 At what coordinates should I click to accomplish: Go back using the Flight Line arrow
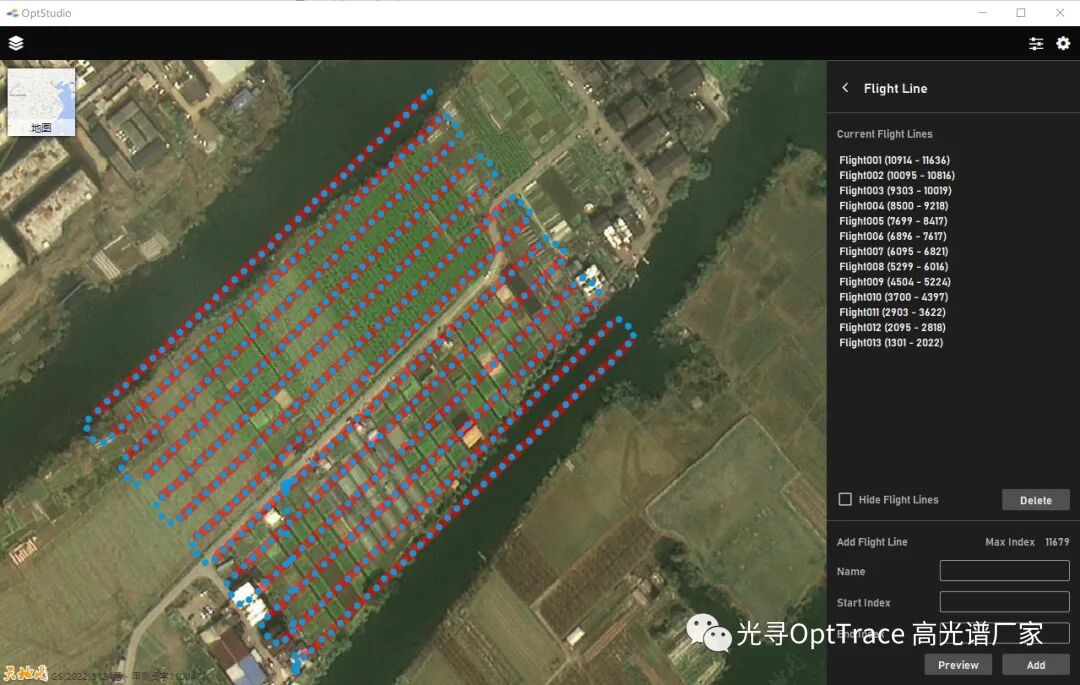845,88
